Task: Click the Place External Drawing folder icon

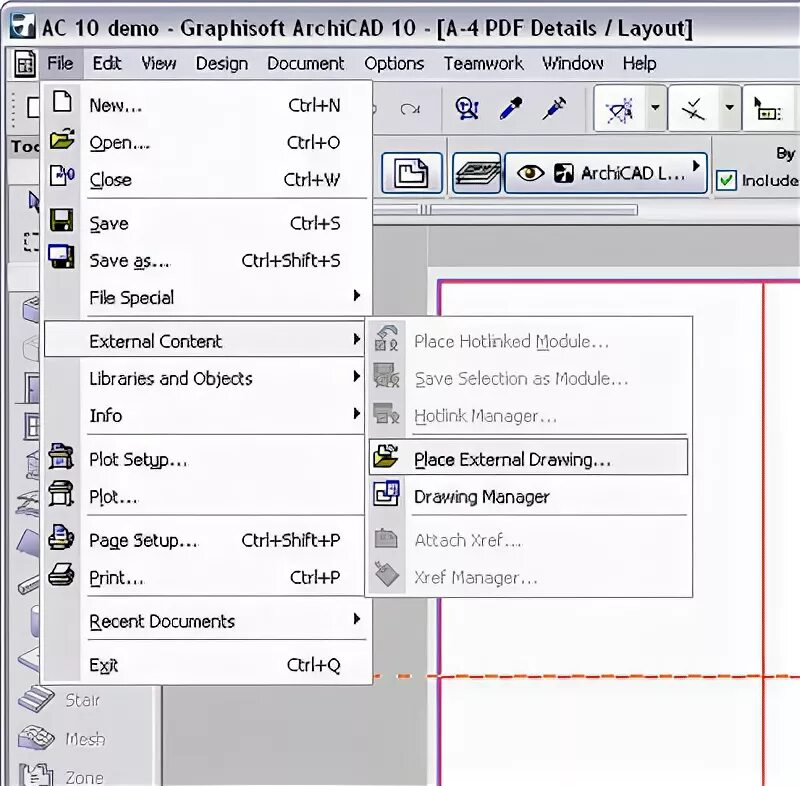Action: [386, 456]
